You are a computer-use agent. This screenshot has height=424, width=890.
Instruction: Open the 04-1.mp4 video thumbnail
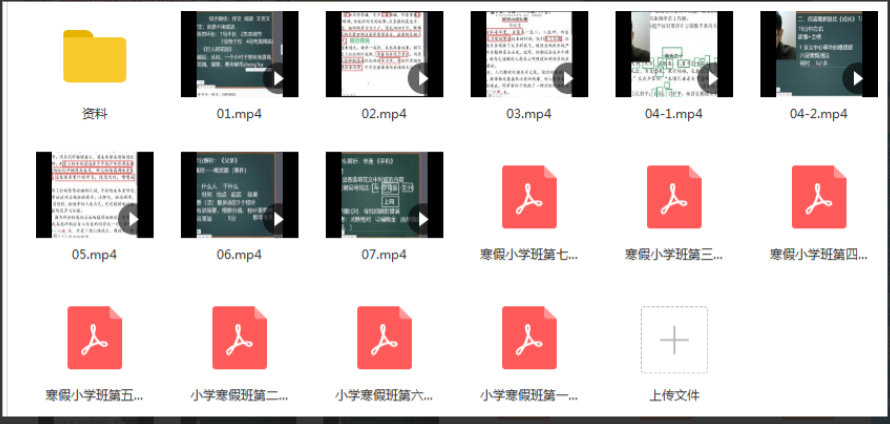tap(673, 54)
